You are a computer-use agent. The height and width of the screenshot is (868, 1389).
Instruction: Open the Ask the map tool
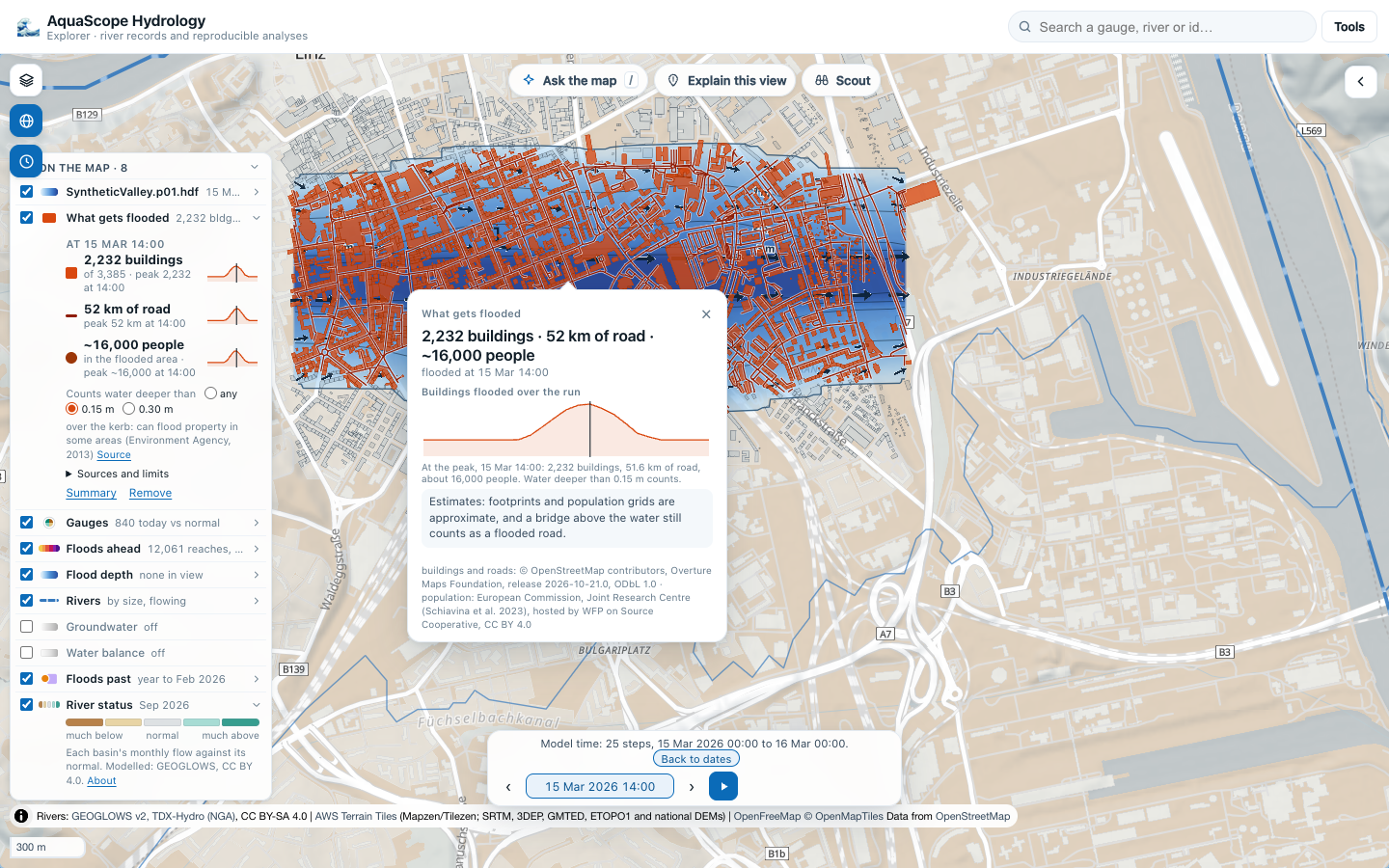coord(579,80)
